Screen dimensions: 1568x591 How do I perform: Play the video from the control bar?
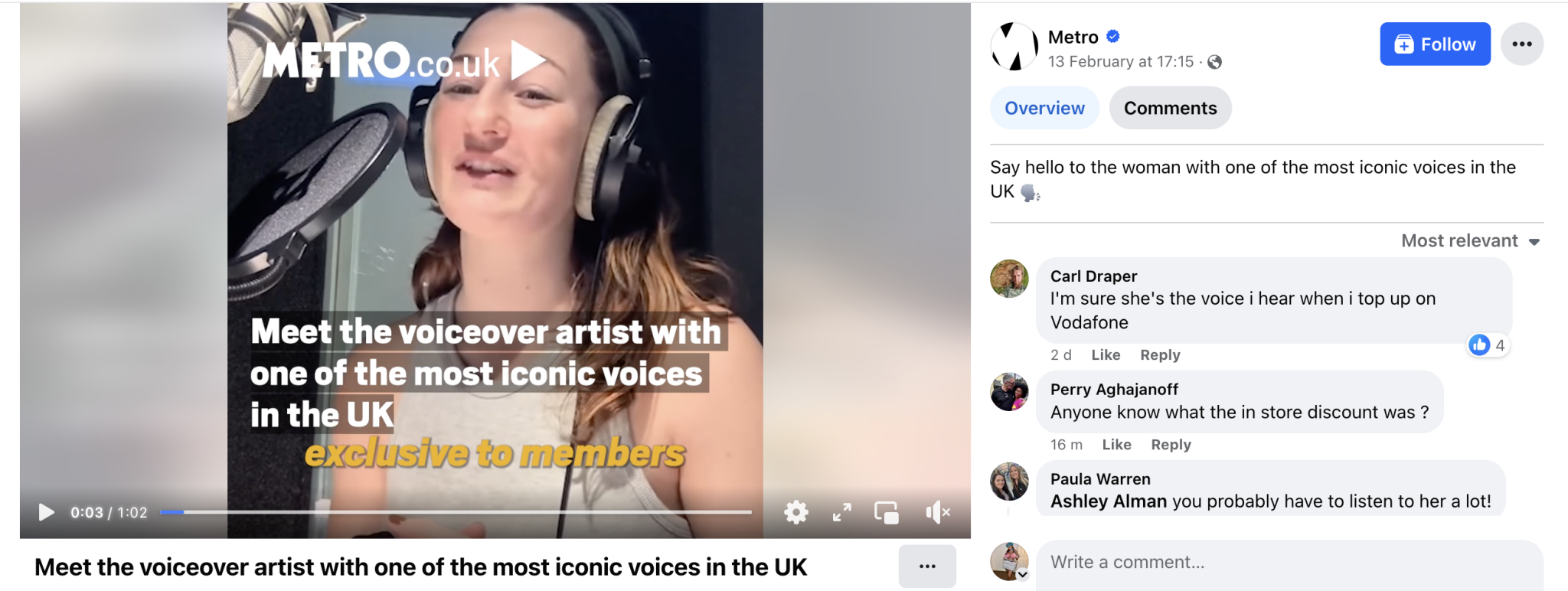coord(47,513)
